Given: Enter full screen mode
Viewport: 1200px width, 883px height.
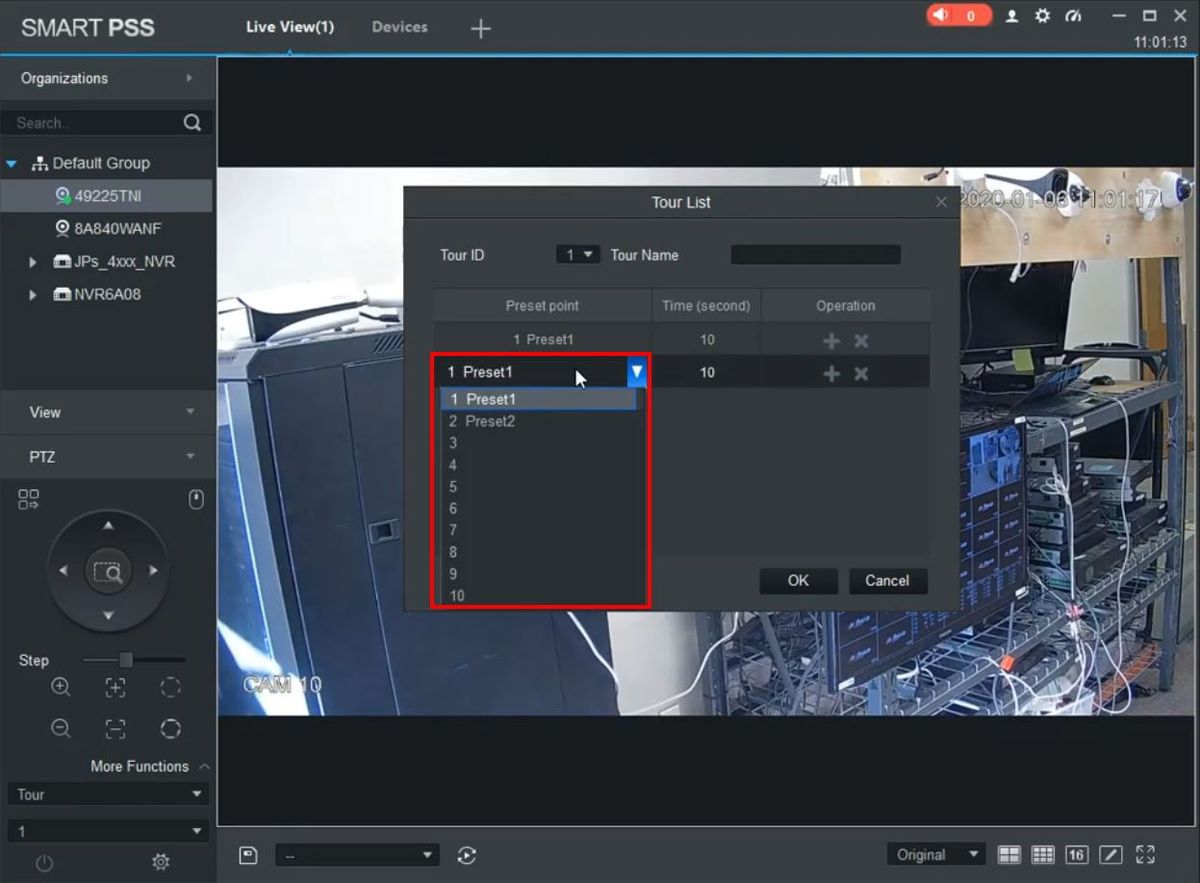Looking at the screenshot, I should 1145,855.
